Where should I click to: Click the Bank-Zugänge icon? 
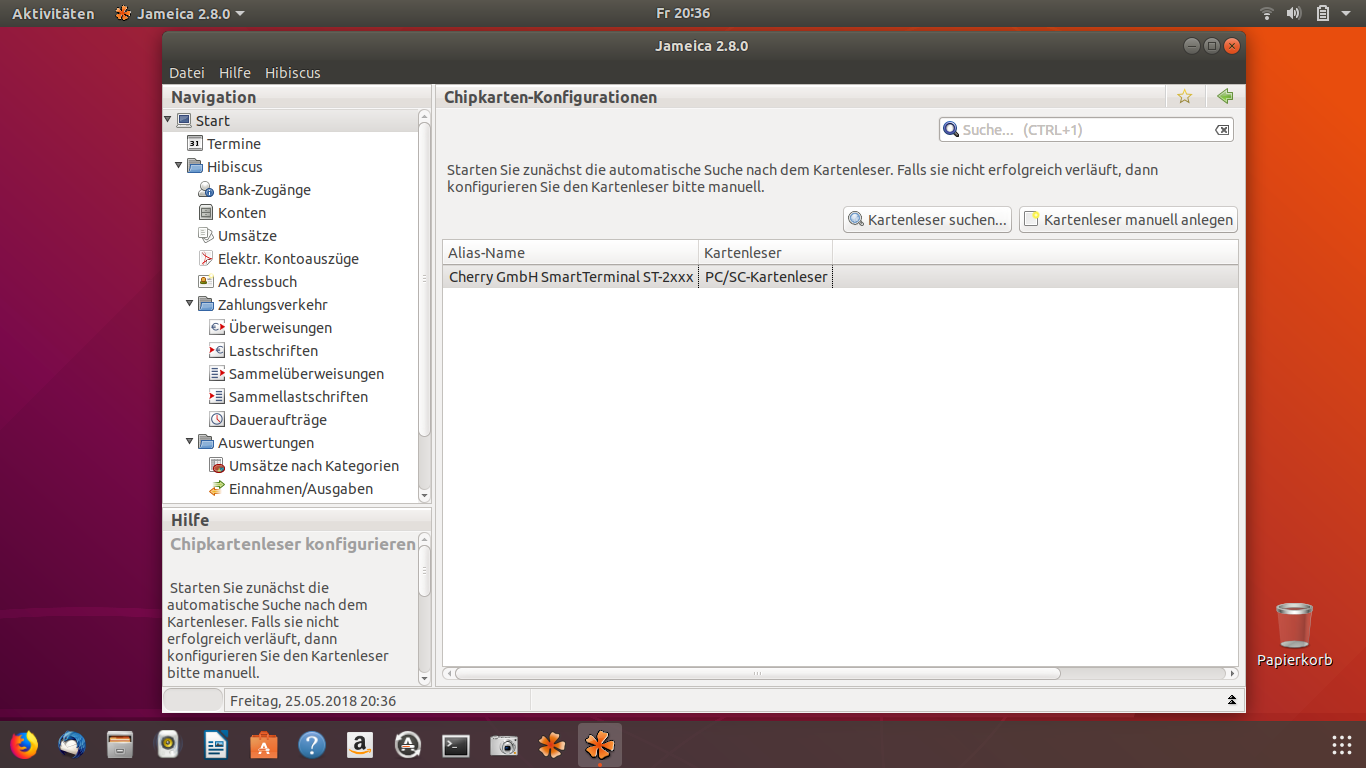point(206,189)
